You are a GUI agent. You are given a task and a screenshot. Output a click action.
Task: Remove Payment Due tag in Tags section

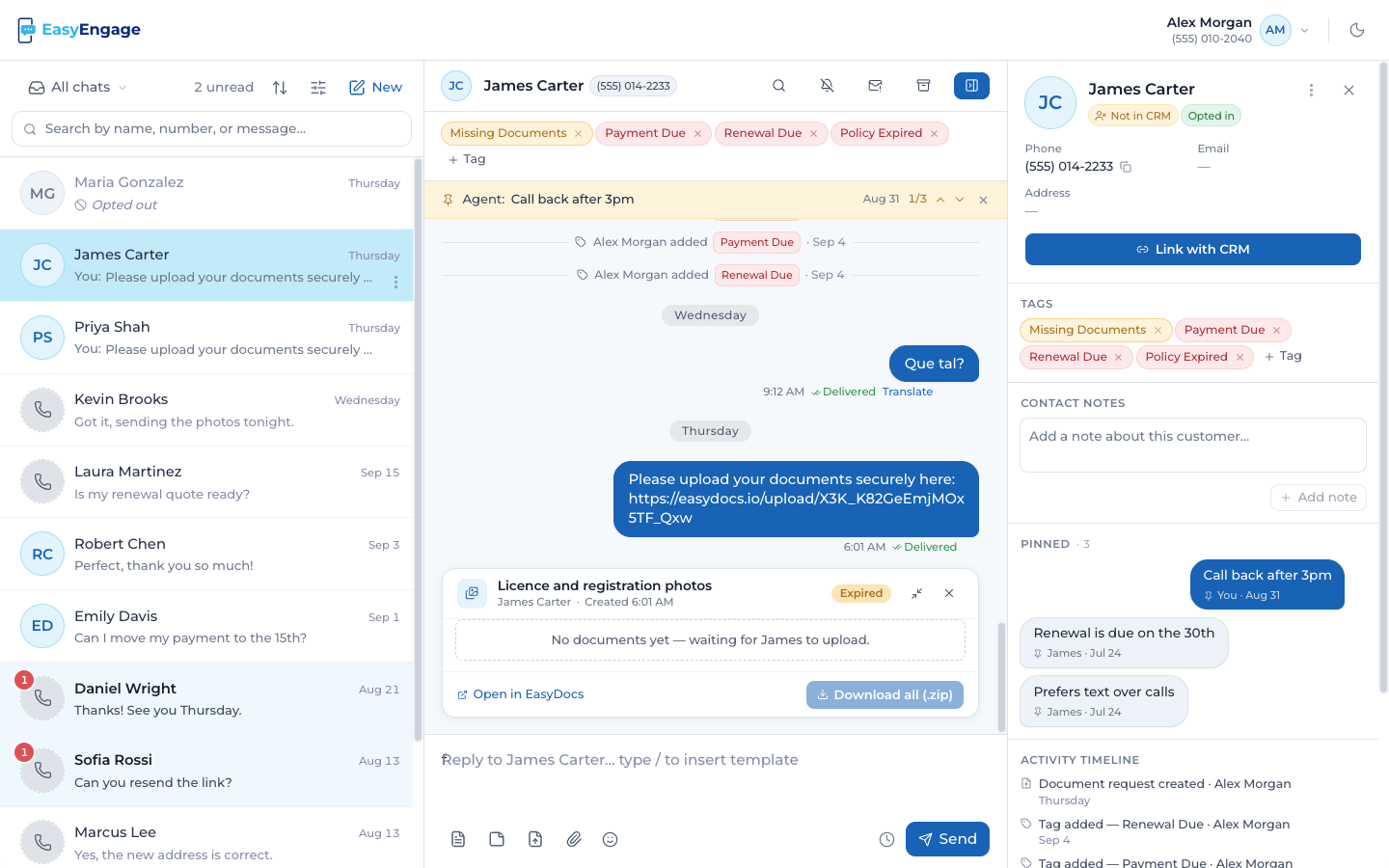1276,330
